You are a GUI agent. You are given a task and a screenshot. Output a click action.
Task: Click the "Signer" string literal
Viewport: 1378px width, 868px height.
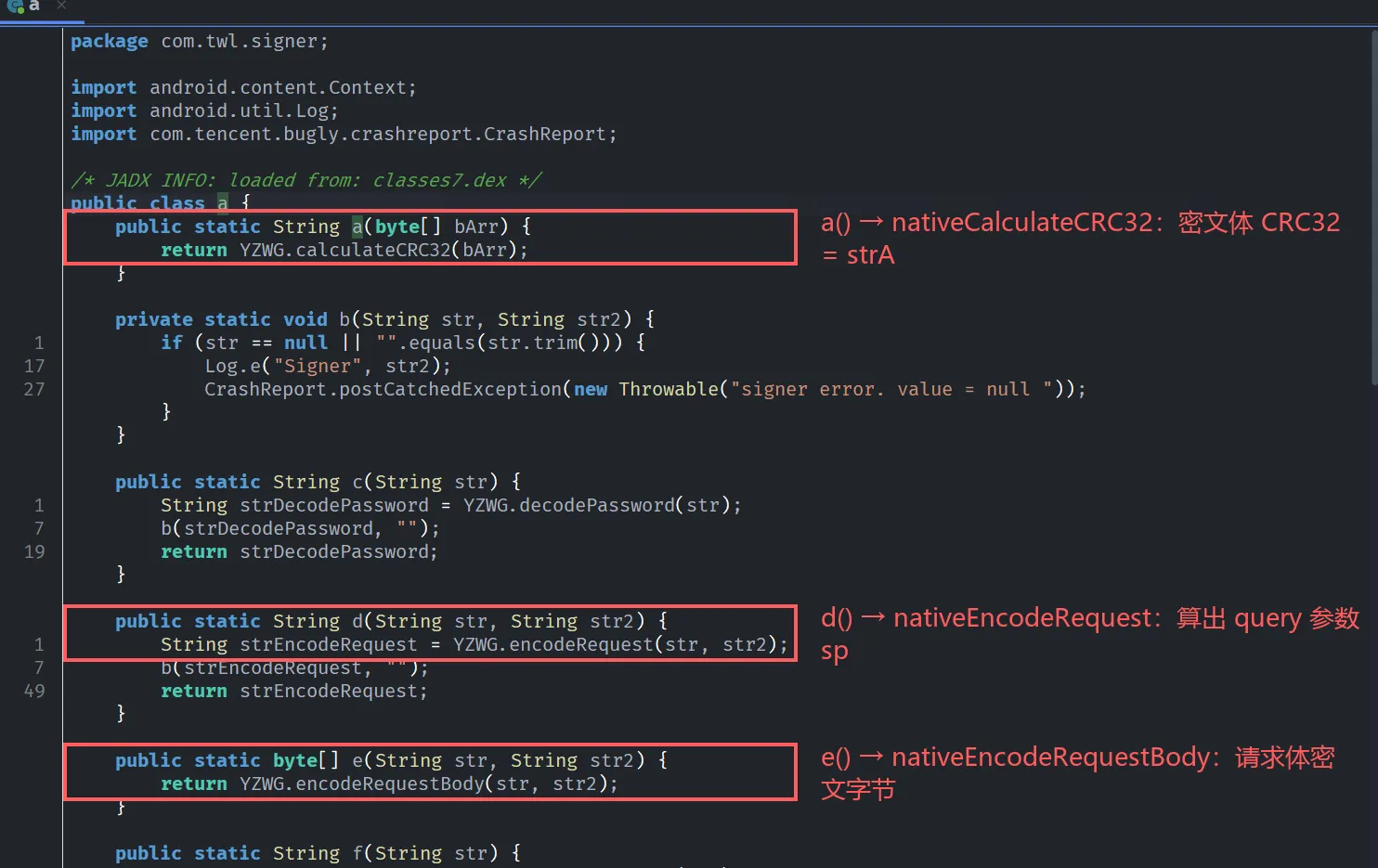pyautogui.click(x=318, y=366)
